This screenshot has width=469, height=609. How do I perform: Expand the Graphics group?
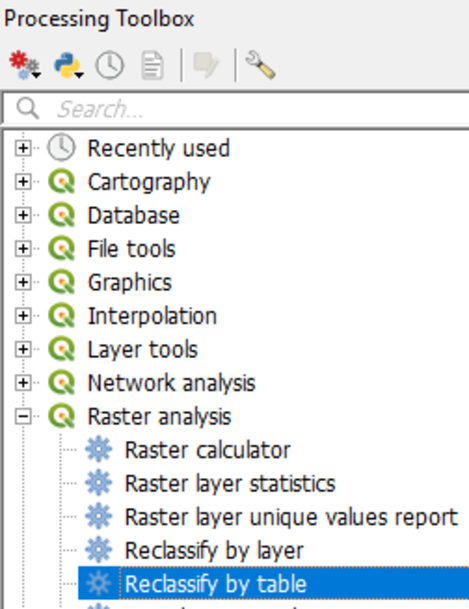(23, 282)
